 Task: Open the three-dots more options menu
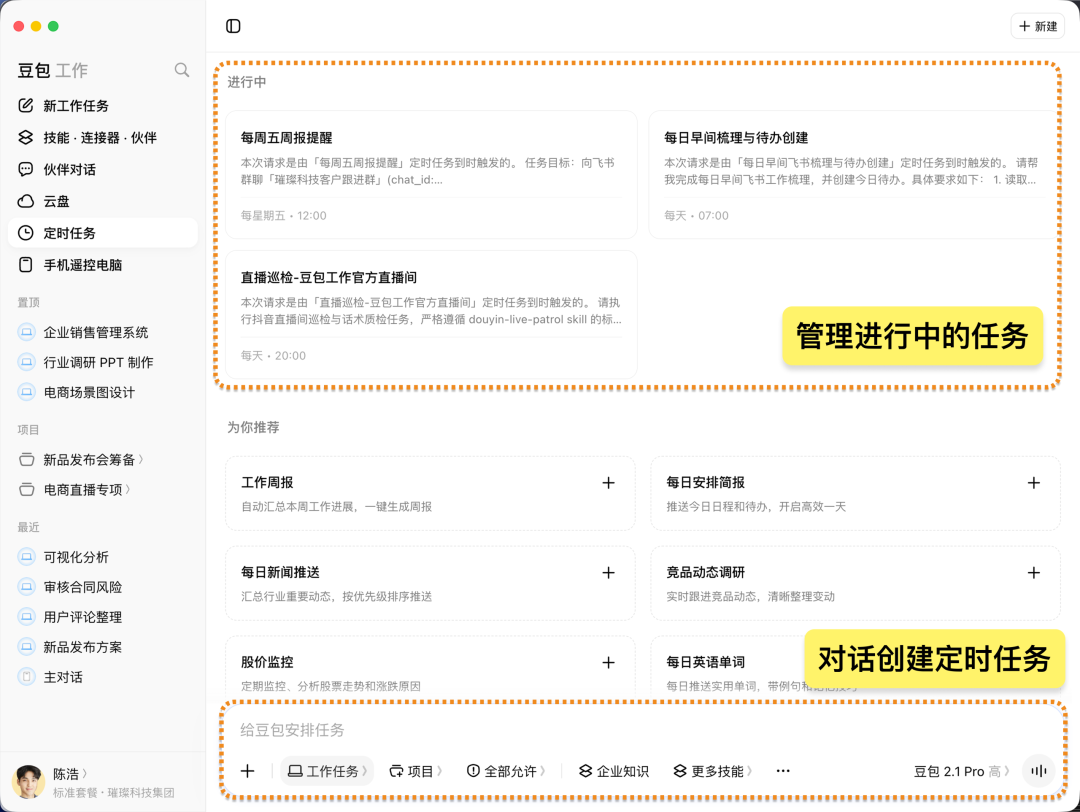click(x=783, y=771)
